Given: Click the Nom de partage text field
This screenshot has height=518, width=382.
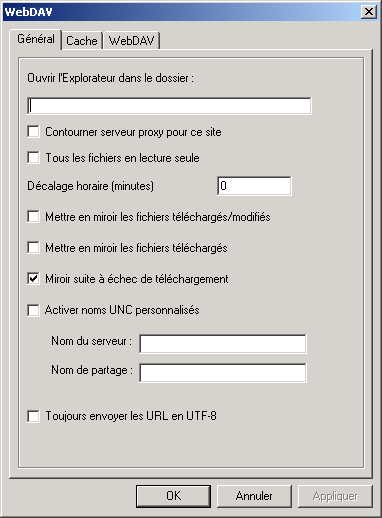Looking at the screenshot, I should click(x=223, y=373).
